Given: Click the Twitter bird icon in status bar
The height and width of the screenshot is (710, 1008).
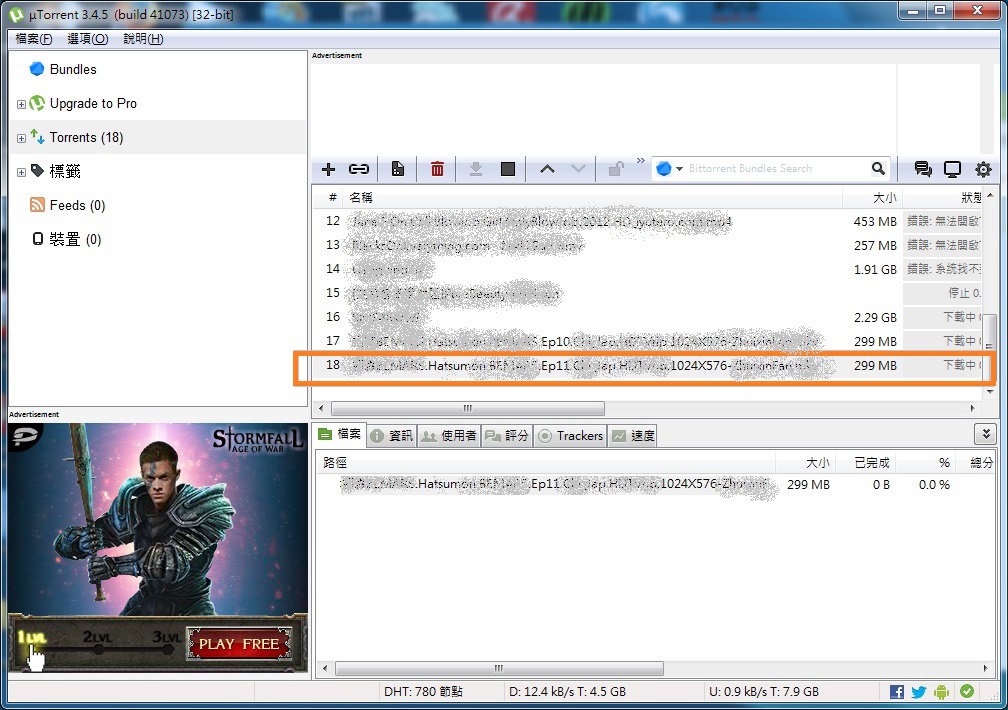Looking at the screenshot, I should pos(919,692).
